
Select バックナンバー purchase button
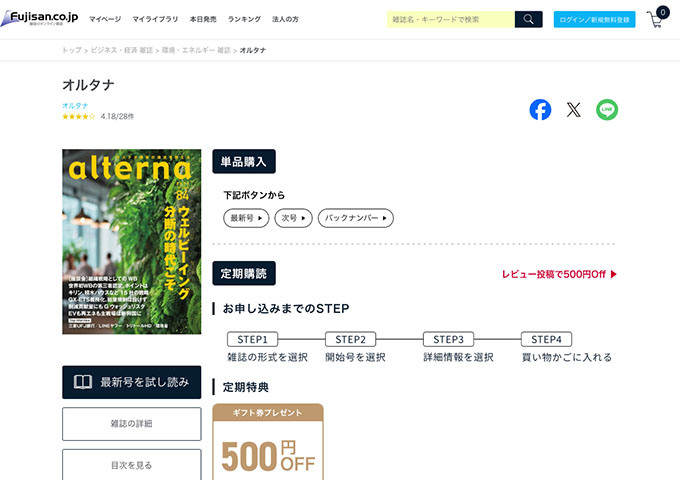pos(356,218)
